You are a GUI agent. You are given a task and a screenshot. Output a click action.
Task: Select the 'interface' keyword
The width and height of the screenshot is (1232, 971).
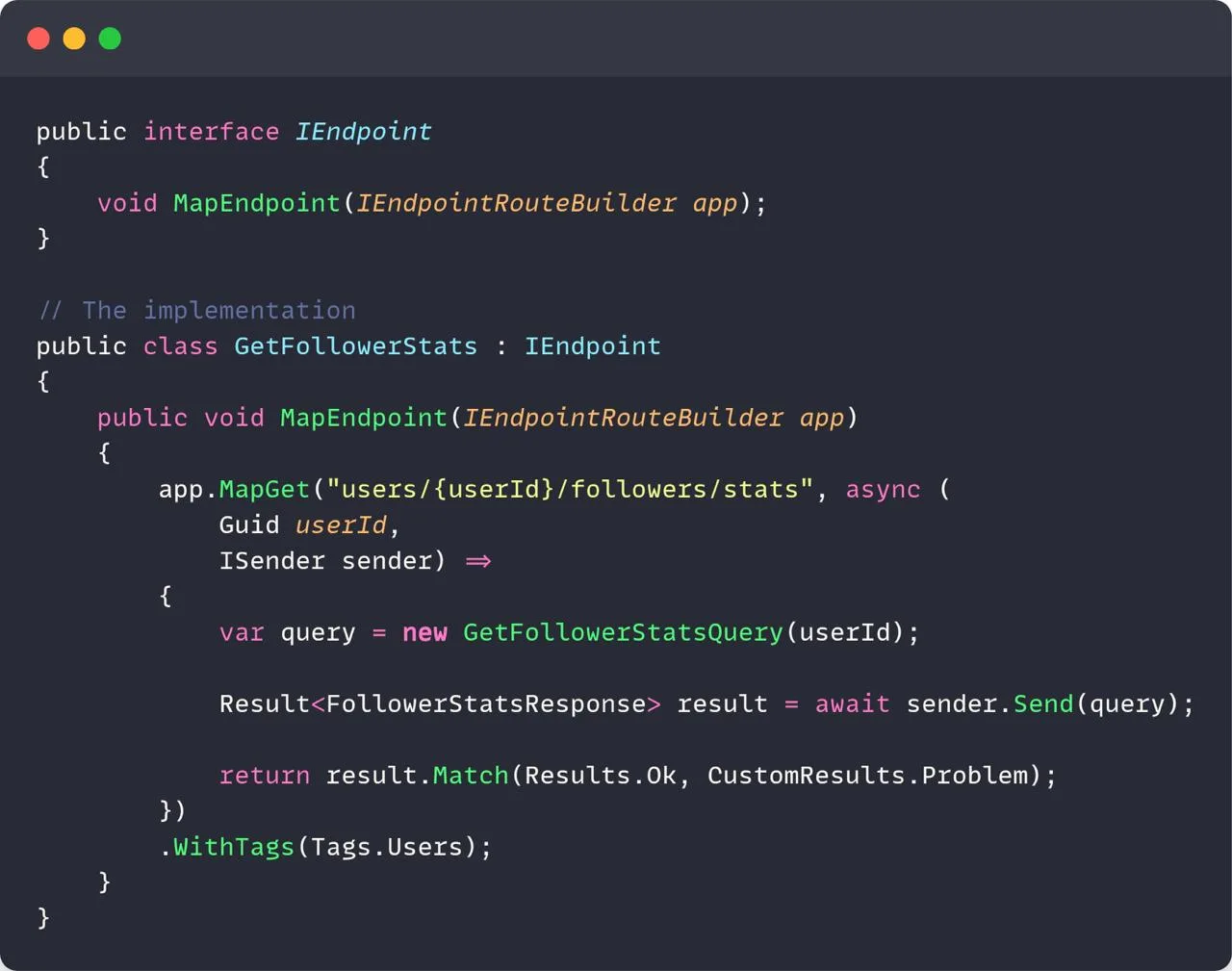[212, 132]
